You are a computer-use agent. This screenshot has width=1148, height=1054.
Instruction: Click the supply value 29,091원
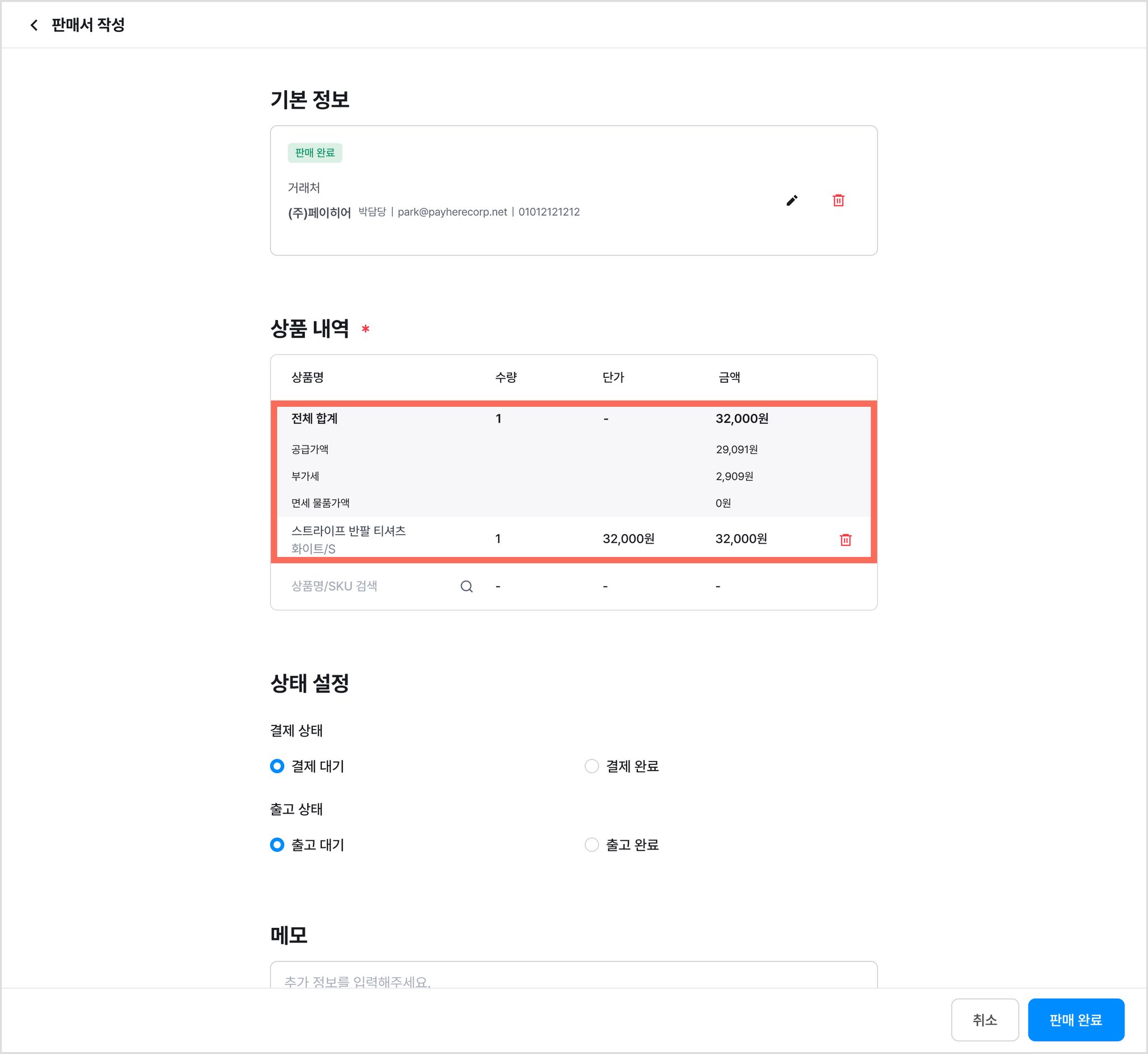coord(737,449)
